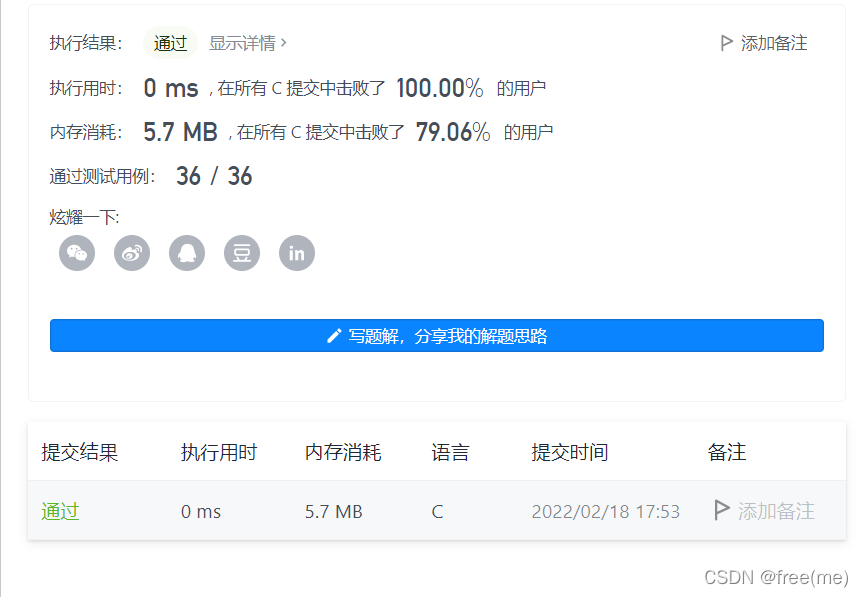
Task: Click the 炫耀一下 label
Action: tap(84, 217)
